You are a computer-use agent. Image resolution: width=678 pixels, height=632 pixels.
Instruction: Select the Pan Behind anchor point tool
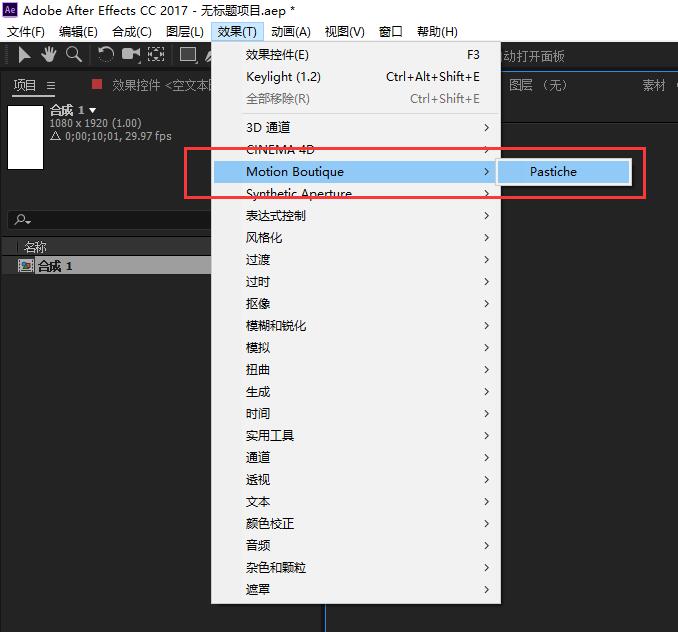(156, 54)
